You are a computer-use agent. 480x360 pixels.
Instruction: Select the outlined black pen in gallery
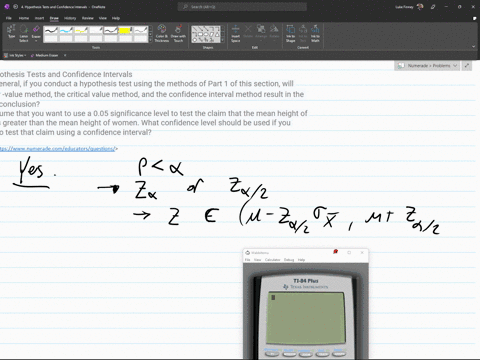tap(111, 30)
